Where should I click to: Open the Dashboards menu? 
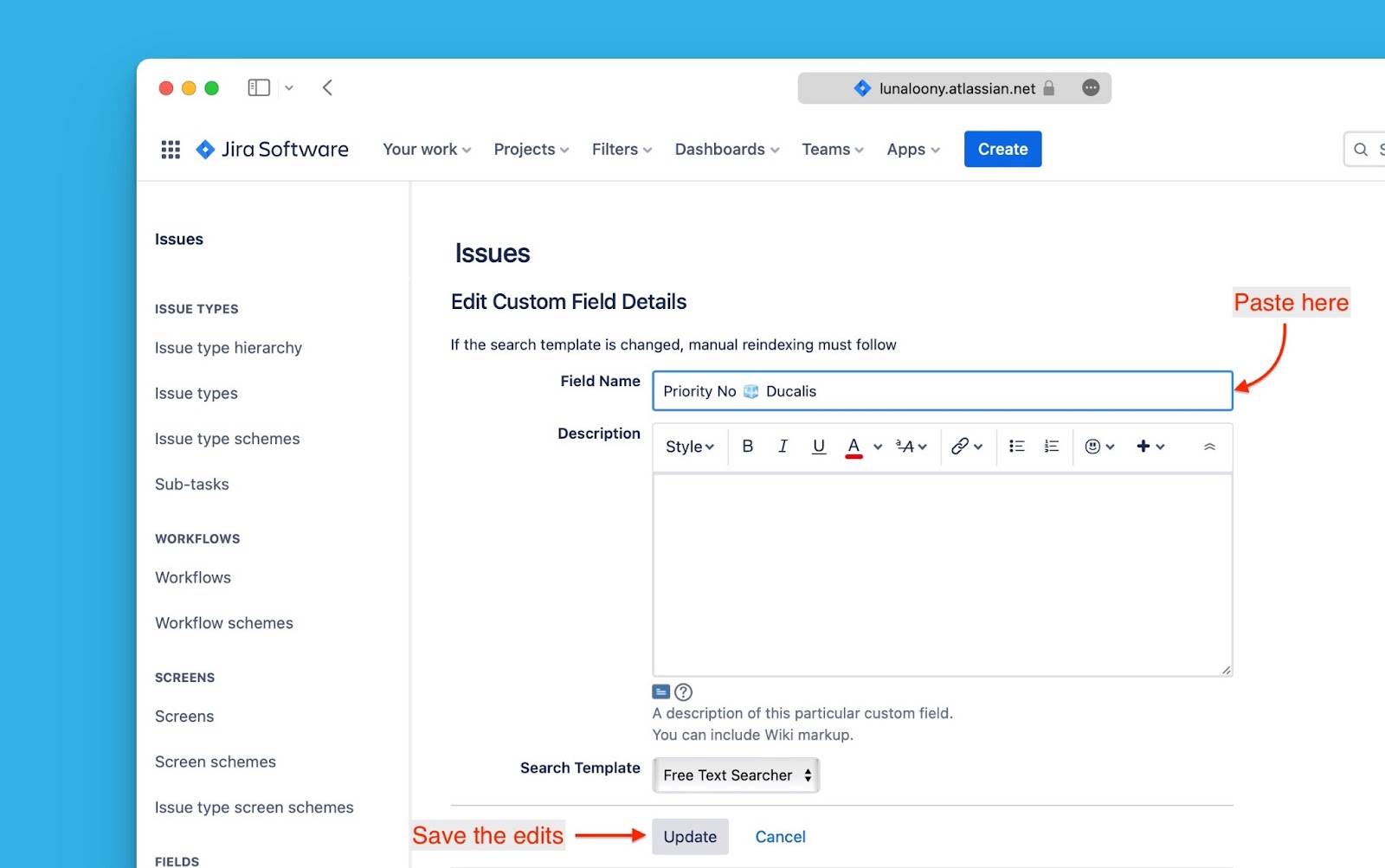point(726,150)
